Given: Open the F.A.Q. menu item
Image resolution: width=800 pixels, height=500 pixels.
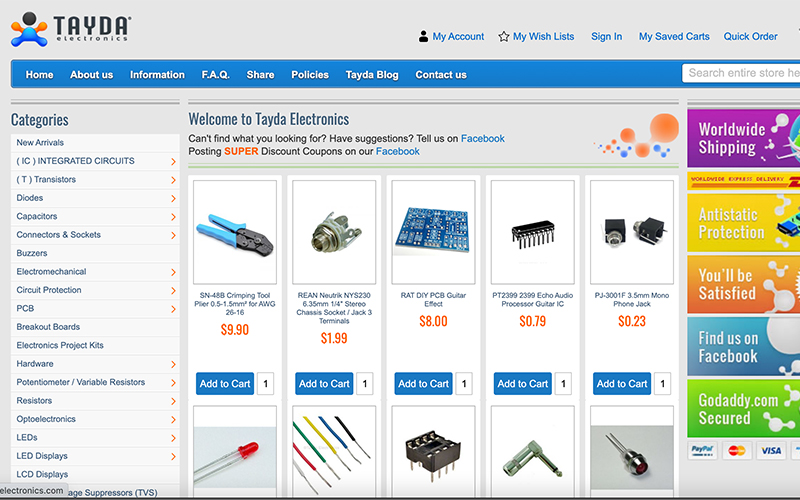Looking at the screenshot, I should click(215, 74).
